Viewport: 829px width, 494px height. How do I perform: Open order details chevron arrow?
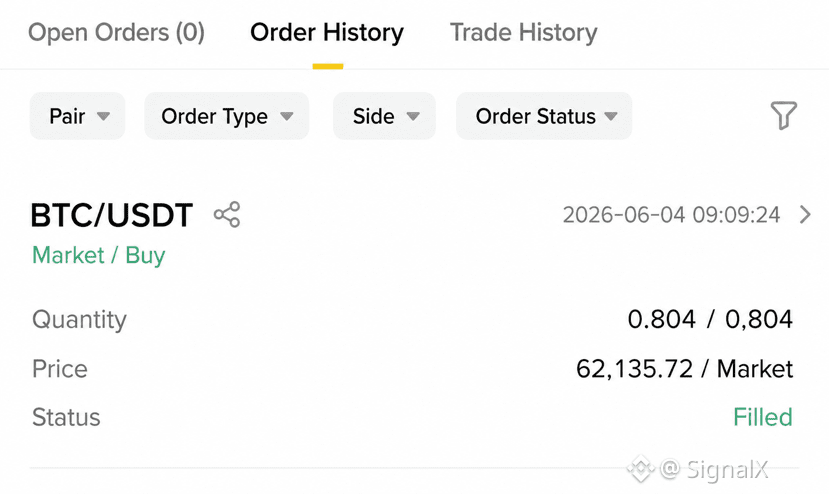pos(805,215)
